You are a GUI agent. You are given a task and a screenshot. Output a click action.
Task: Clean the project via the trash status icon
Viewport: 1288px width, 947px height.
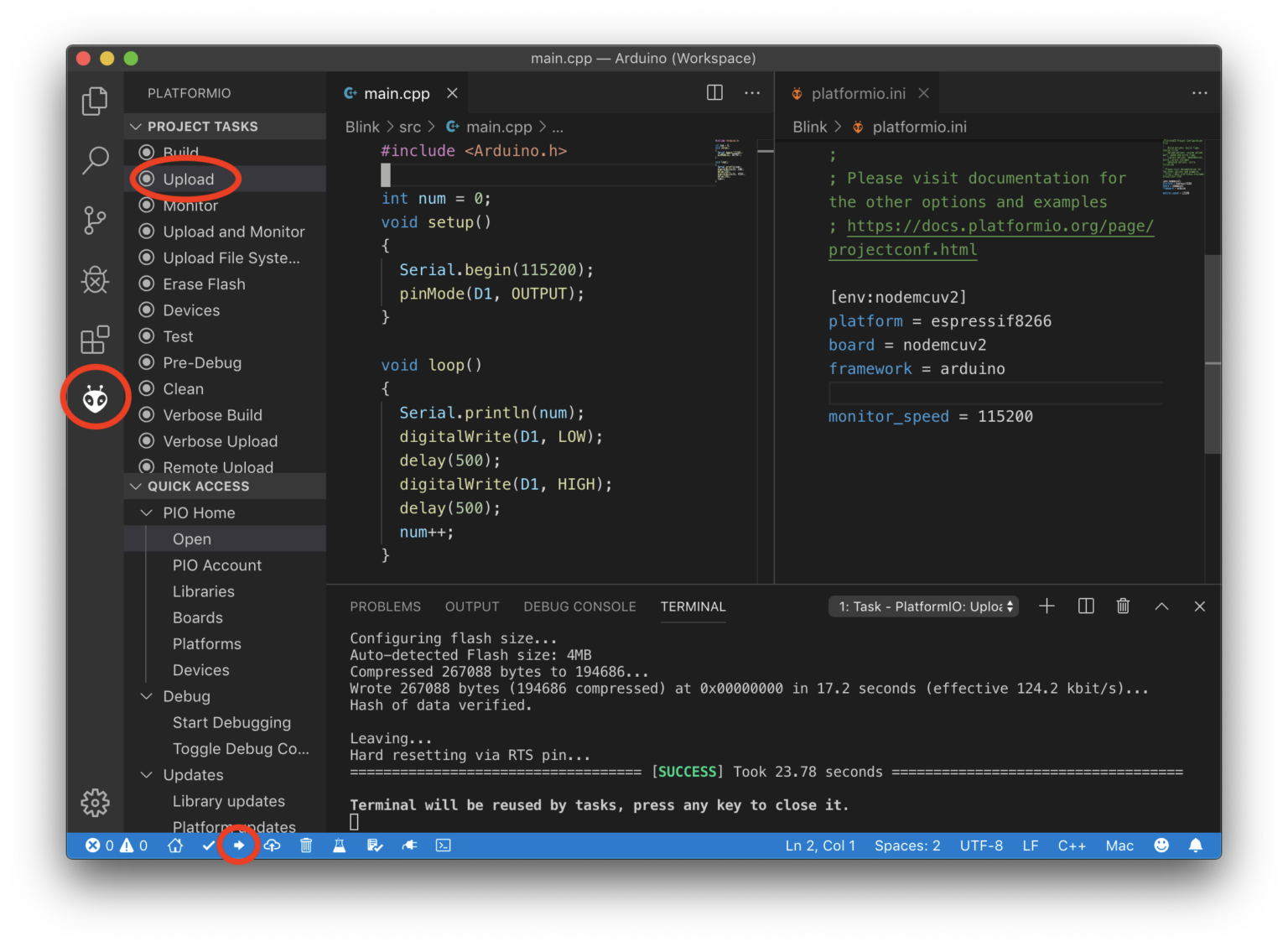[305, 846]
